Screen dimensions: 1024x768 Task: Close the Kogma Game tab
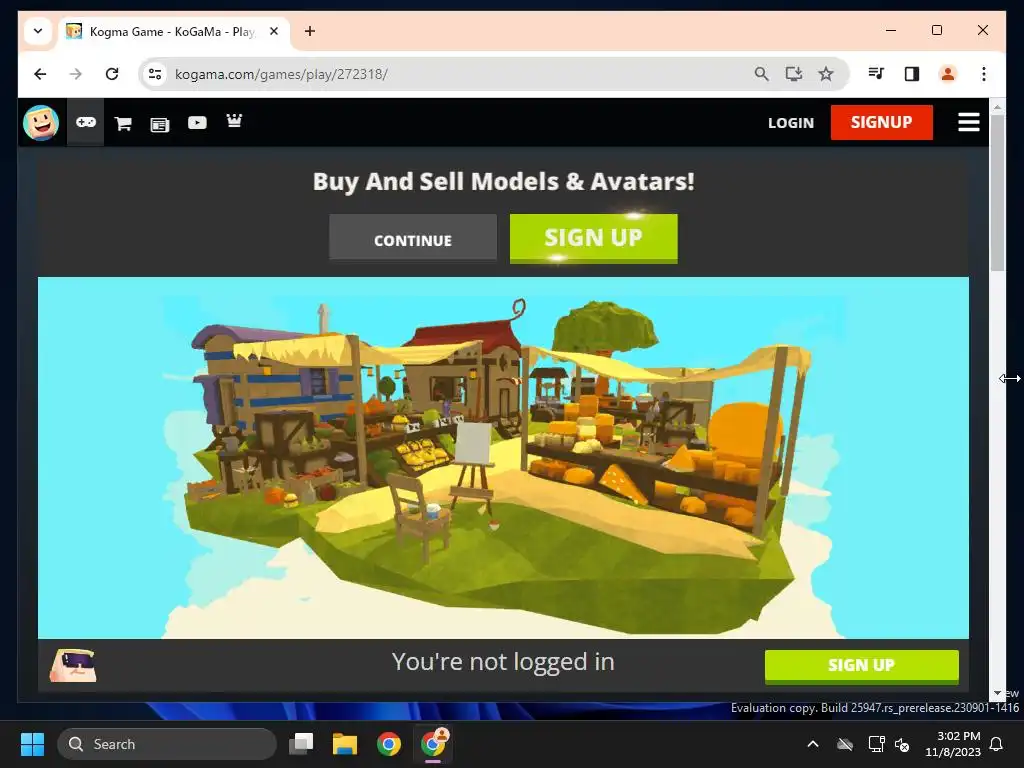click(x=274, y=31)
